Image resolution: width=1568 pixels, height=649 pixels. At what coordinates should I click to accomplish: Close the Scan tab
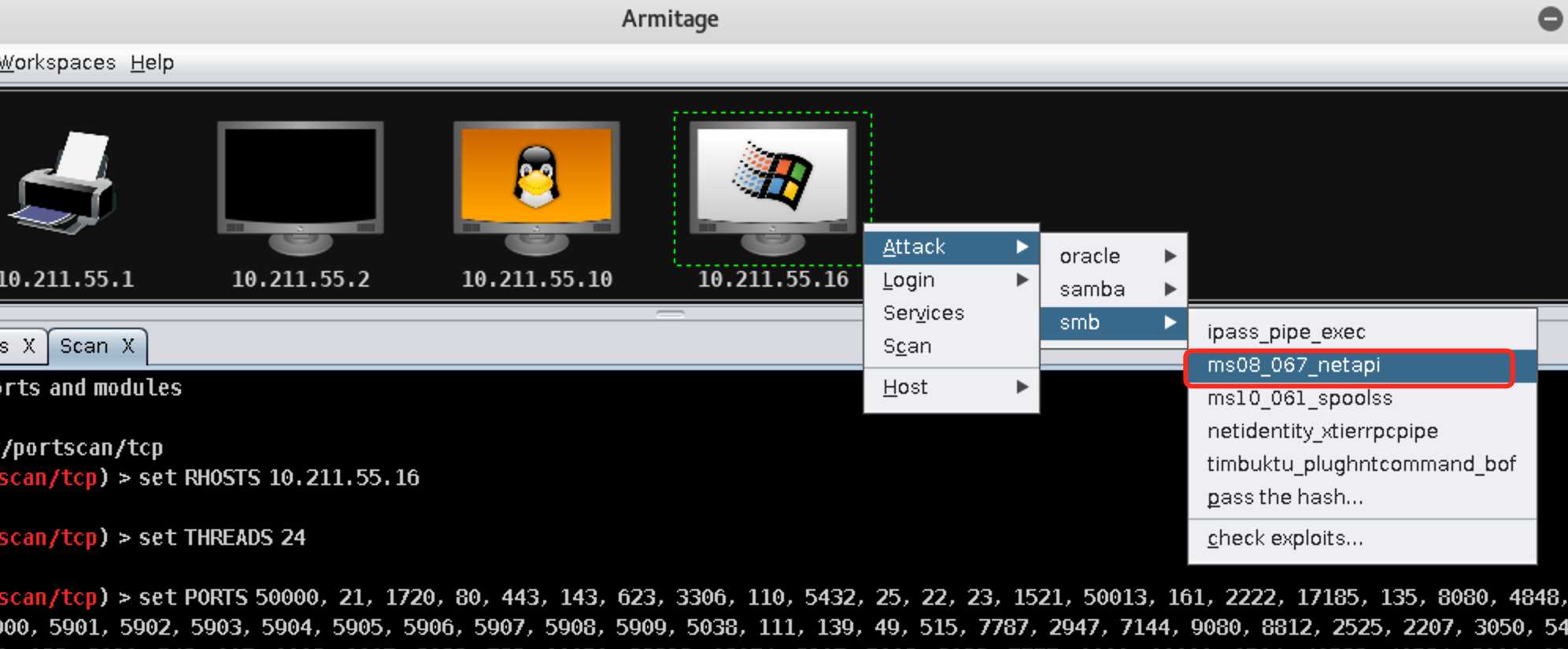coord(128,346)
